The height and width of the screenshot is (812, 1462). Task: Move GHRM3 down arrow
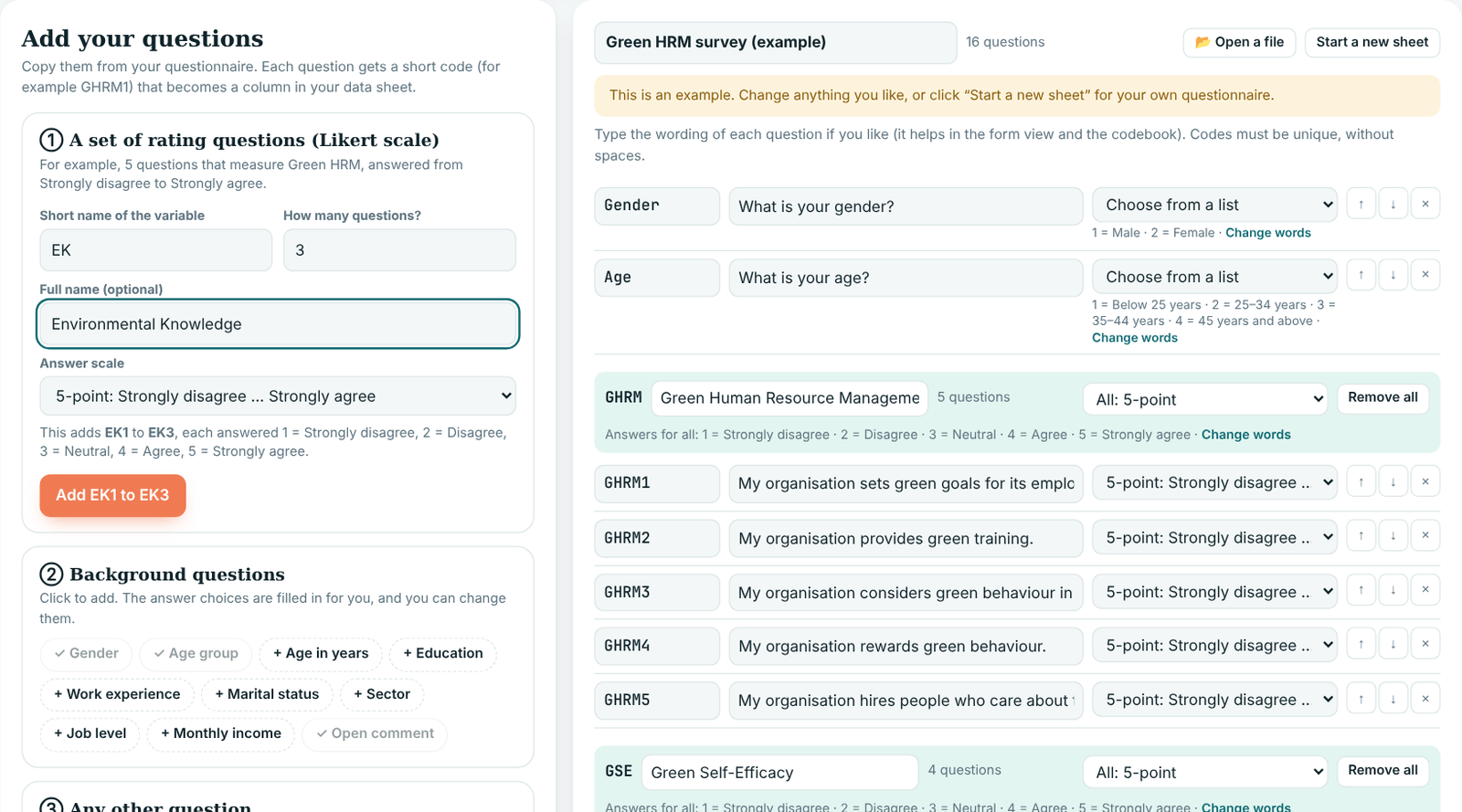1393,590
